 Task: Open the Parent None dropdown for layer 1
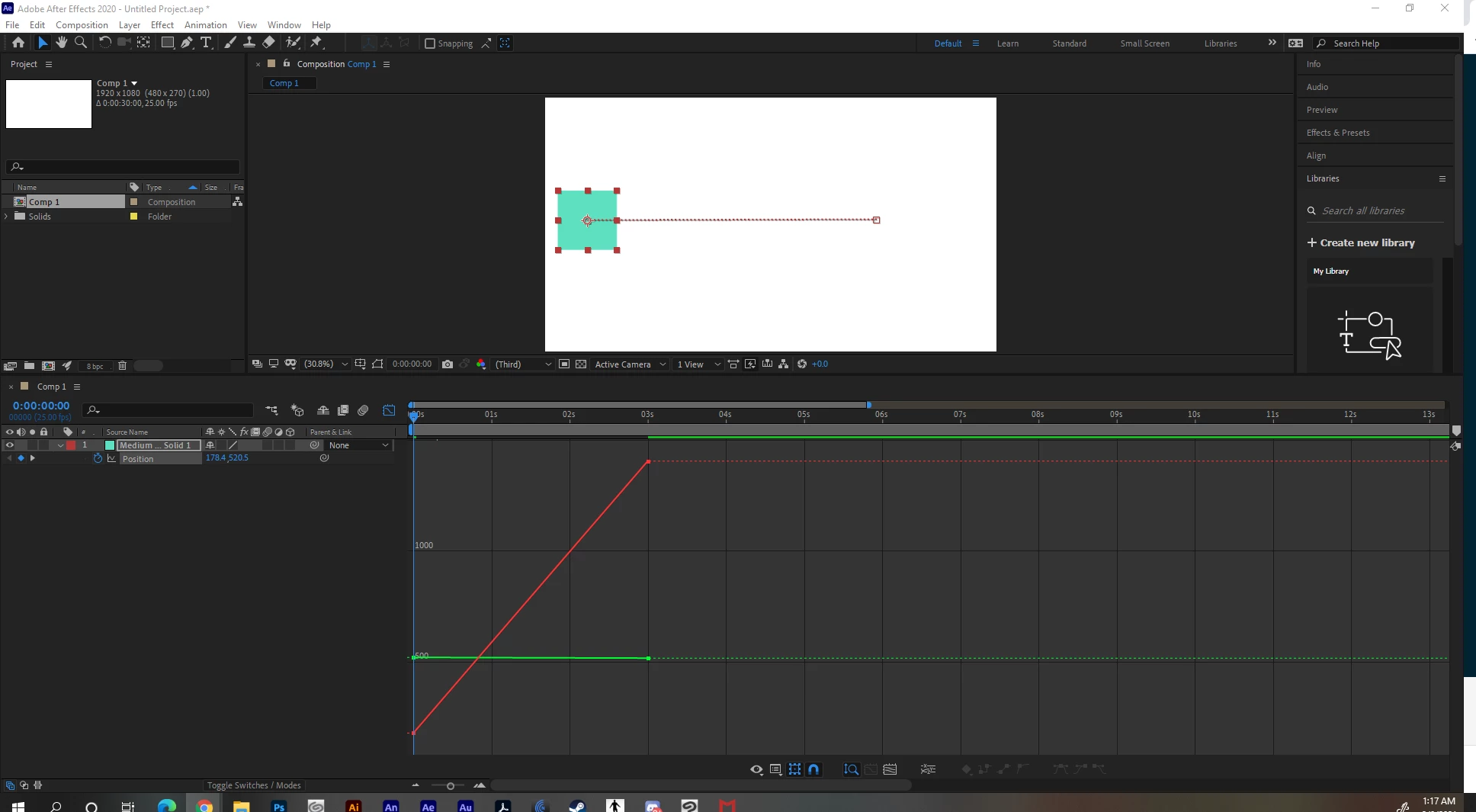(x=358, y=445)
